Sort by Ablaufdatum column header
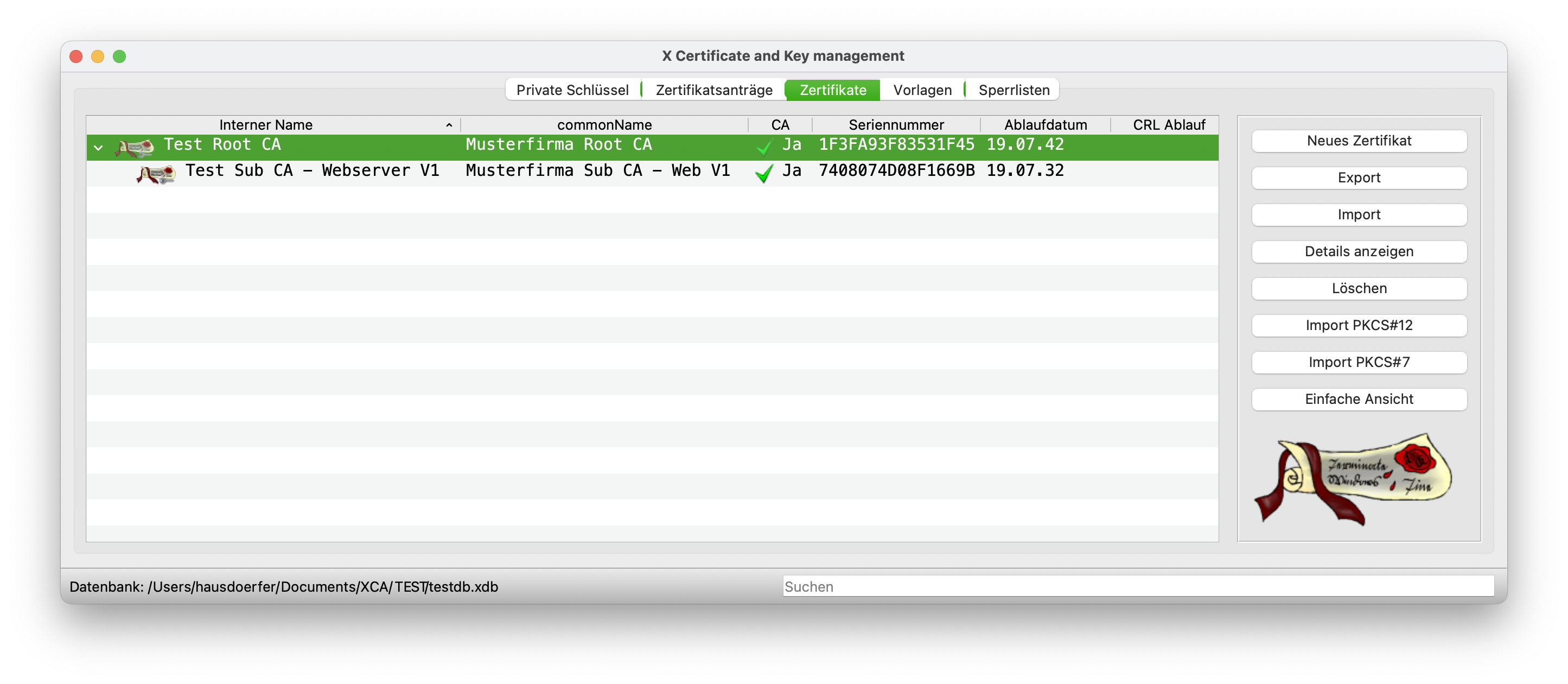 point(1044,125)
